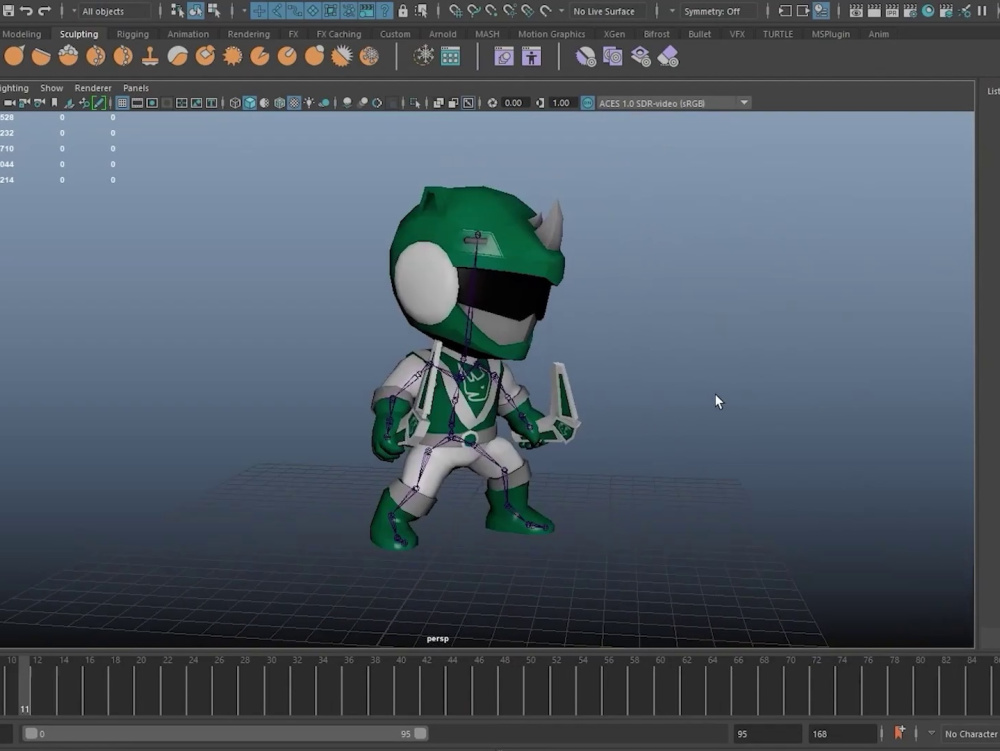Click the Save scene floppy disk icon

pyautogui.click(x=8, y=10)
